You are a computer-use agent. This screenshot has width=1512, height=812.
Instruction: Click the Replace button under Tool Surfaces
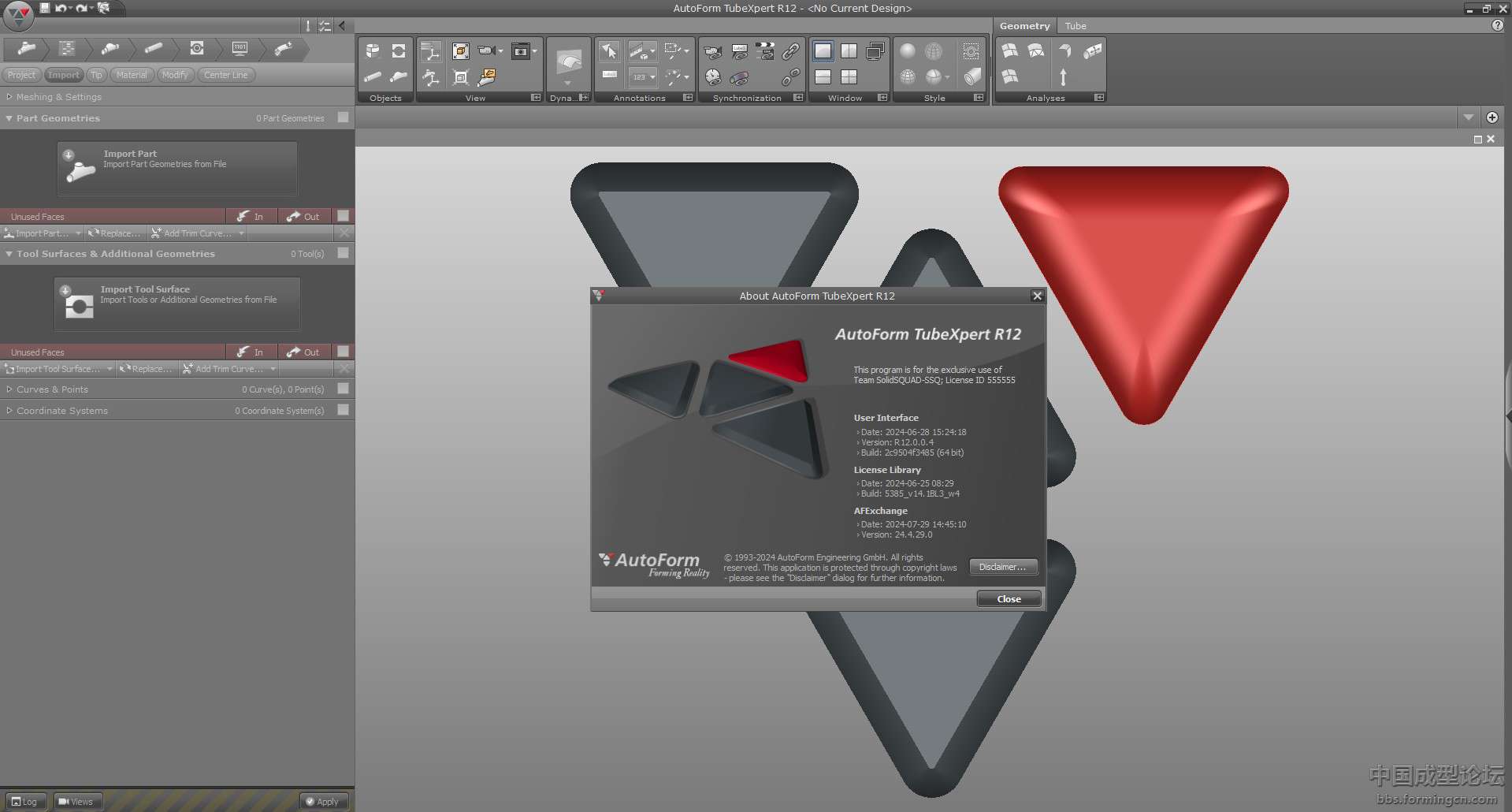147,369
